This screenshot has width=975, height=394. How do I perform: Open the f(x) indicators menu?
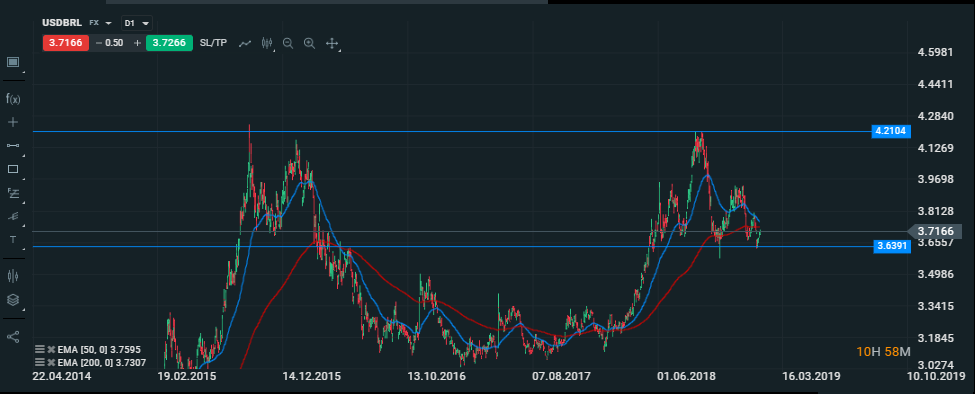(x=13, y=98)
